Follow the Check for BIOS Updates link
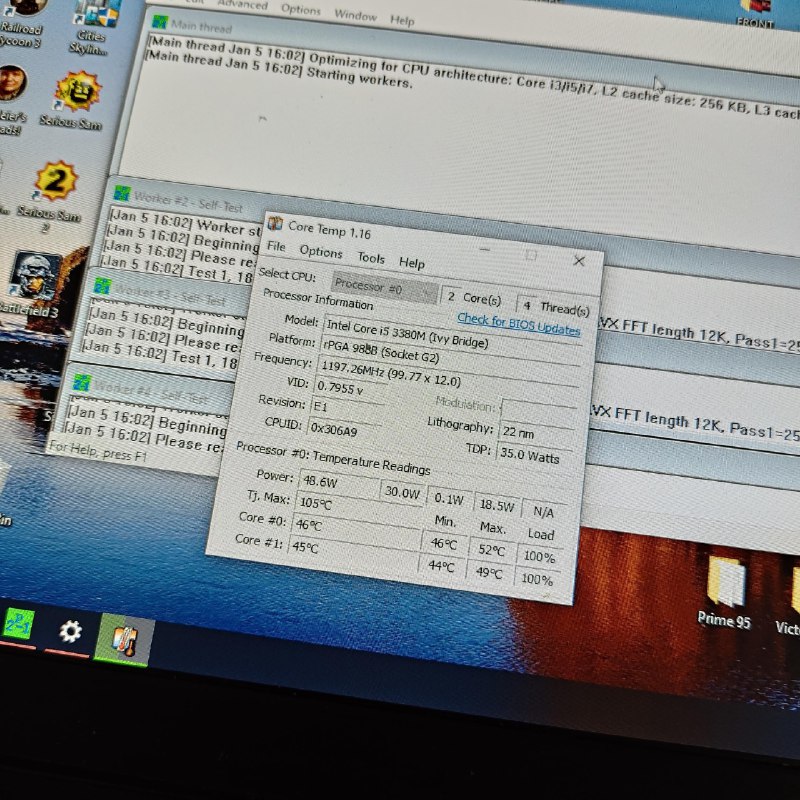The height and width of the screenshot is (800, 800). (x=518, y=323)
